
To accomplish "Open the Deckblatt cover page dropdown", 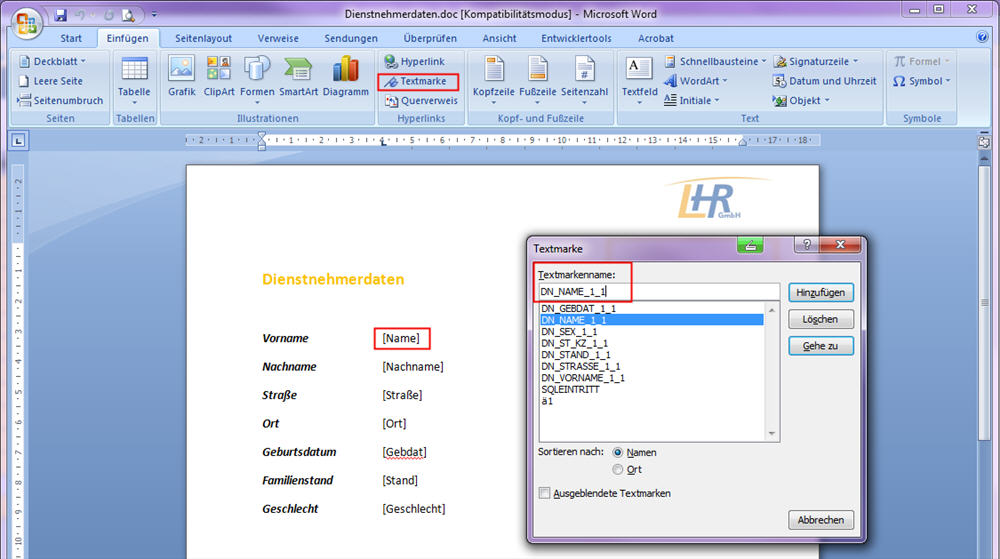I will pos(52,62).
